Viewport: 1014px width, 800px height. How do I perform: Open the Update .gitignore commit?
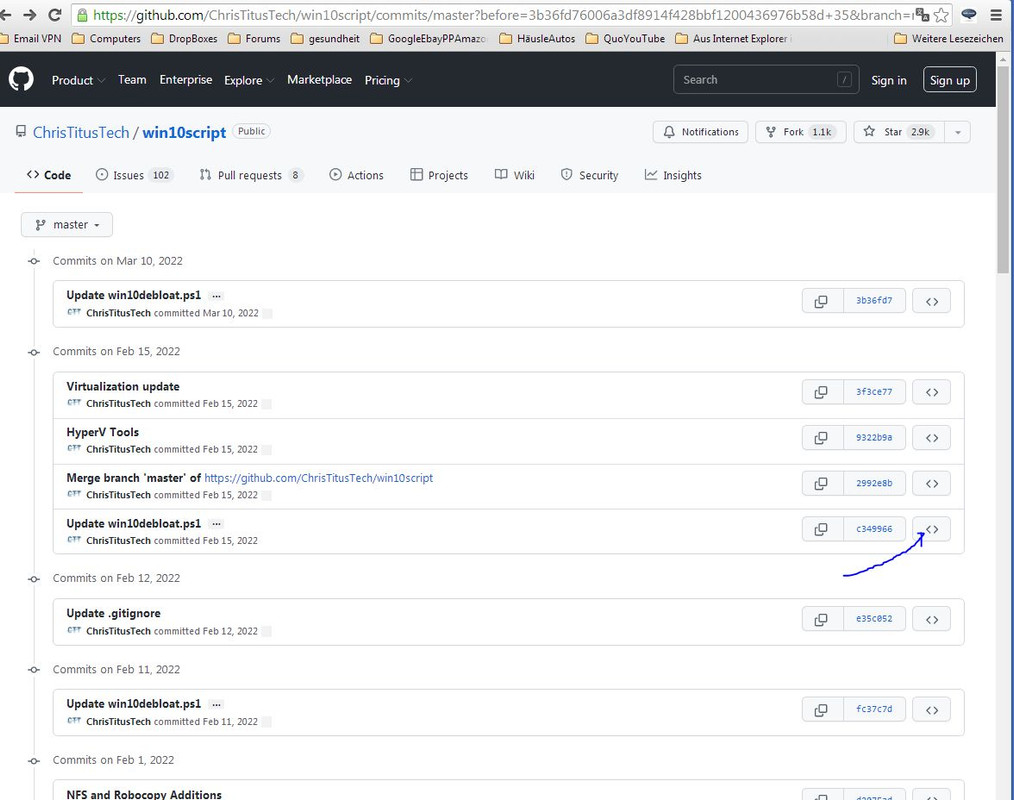[x=113, y=614]
